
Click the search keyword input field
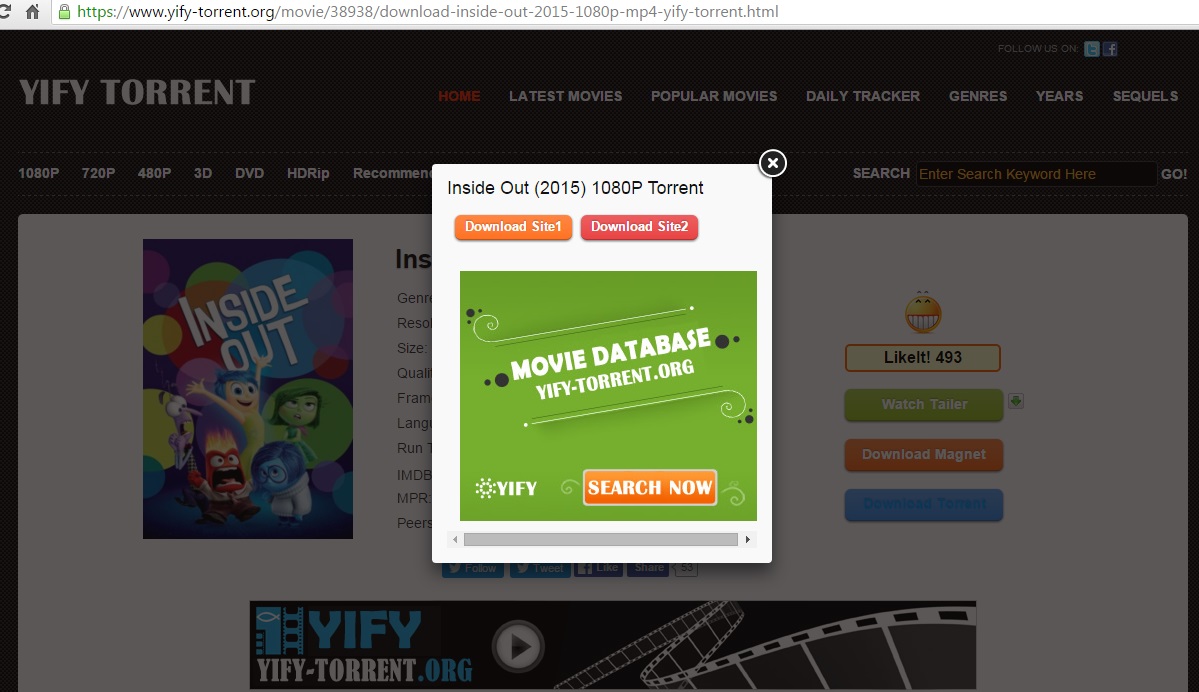click(x=1036, y=174)
